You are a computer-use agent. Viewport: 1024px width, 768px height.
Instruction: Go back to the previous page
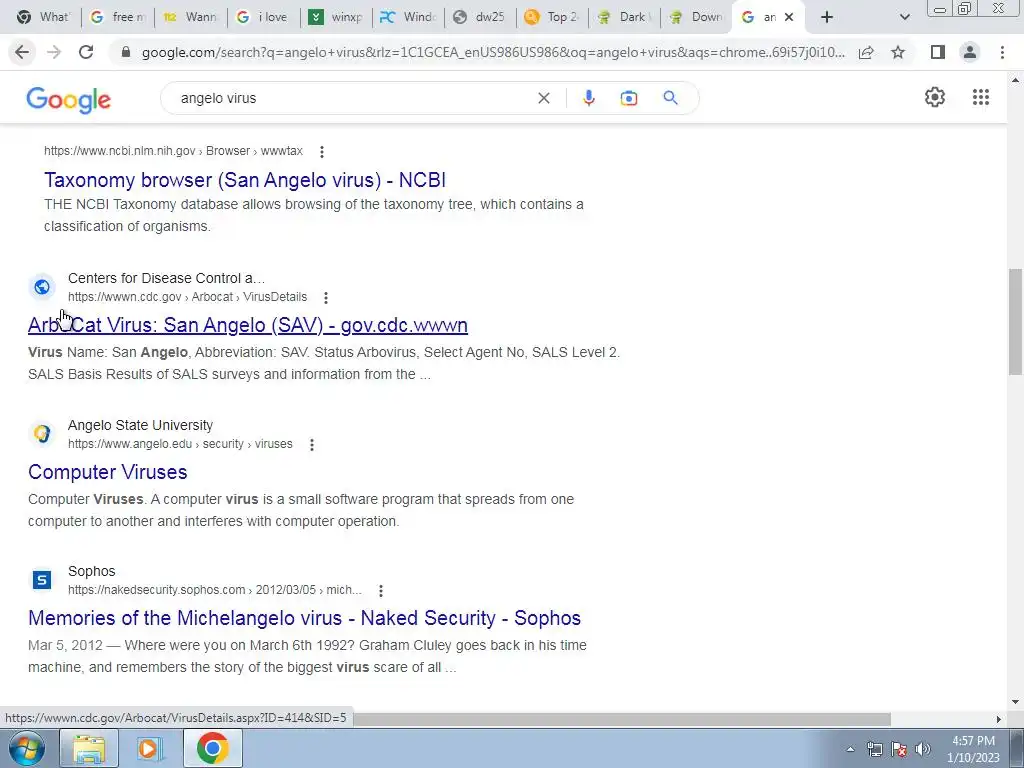(22, 52)
